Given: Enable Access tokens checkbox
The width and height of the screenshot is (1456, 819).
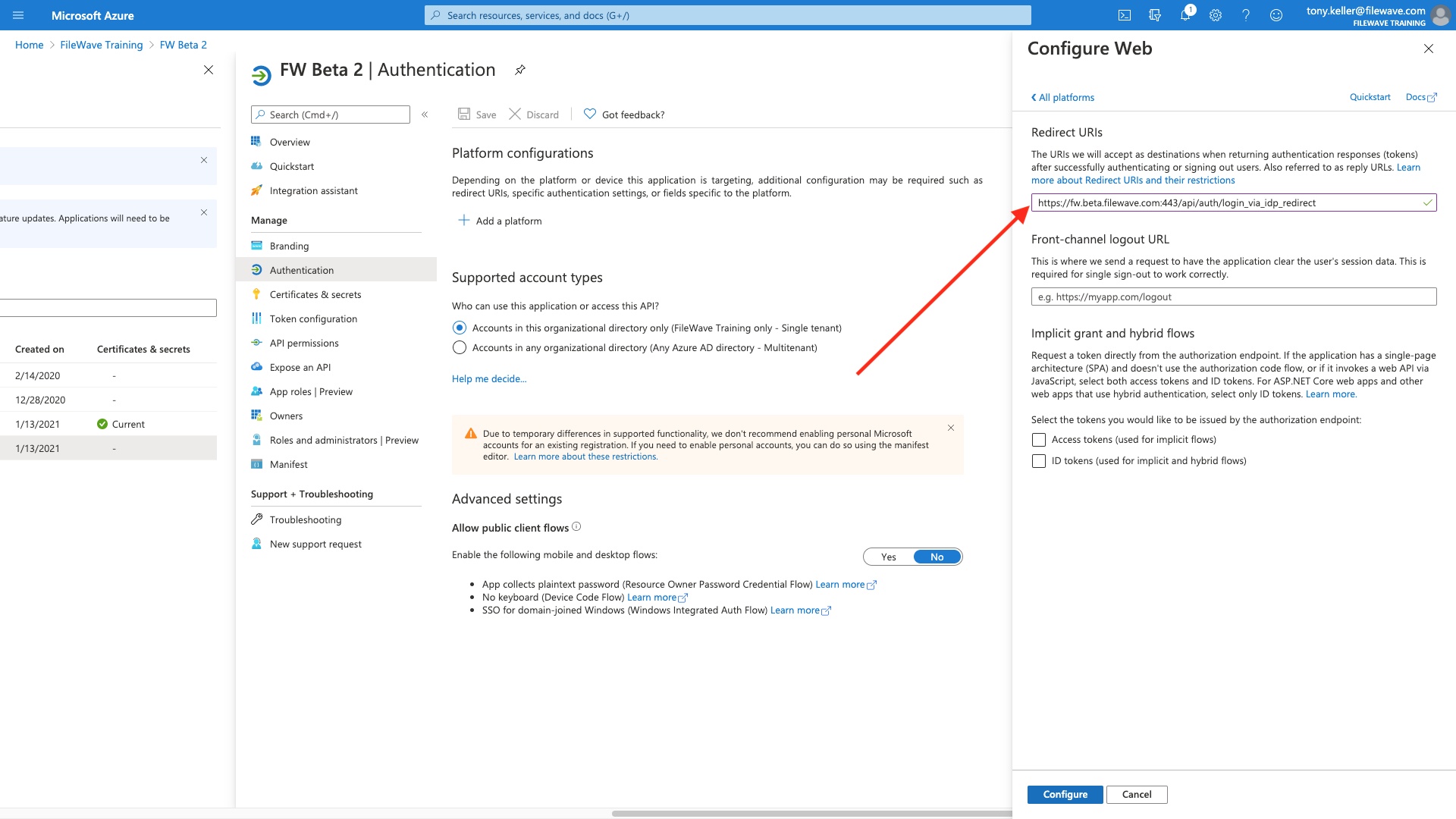Looking at the screenshot, I should point(1039,440).
